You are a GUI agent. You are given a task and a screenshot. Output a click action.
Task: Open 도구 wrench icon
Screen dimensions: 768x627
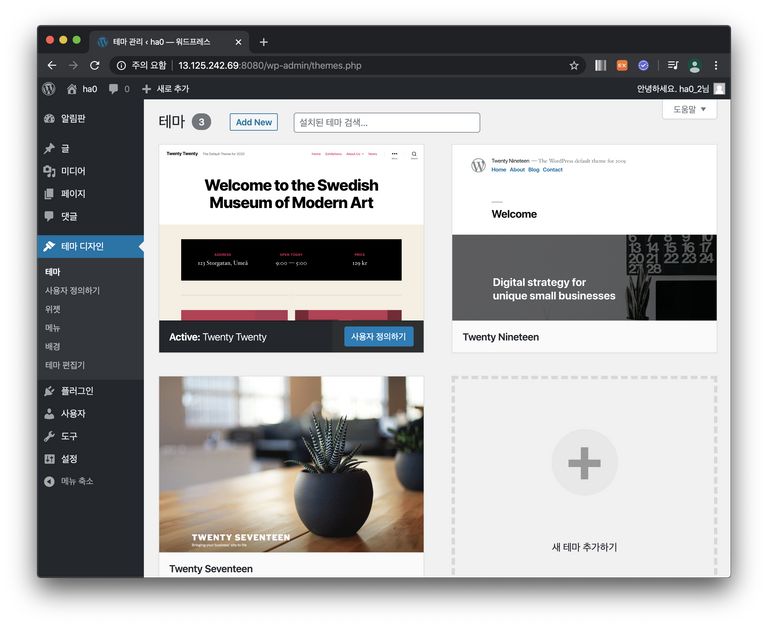click(x=49, y=436)
